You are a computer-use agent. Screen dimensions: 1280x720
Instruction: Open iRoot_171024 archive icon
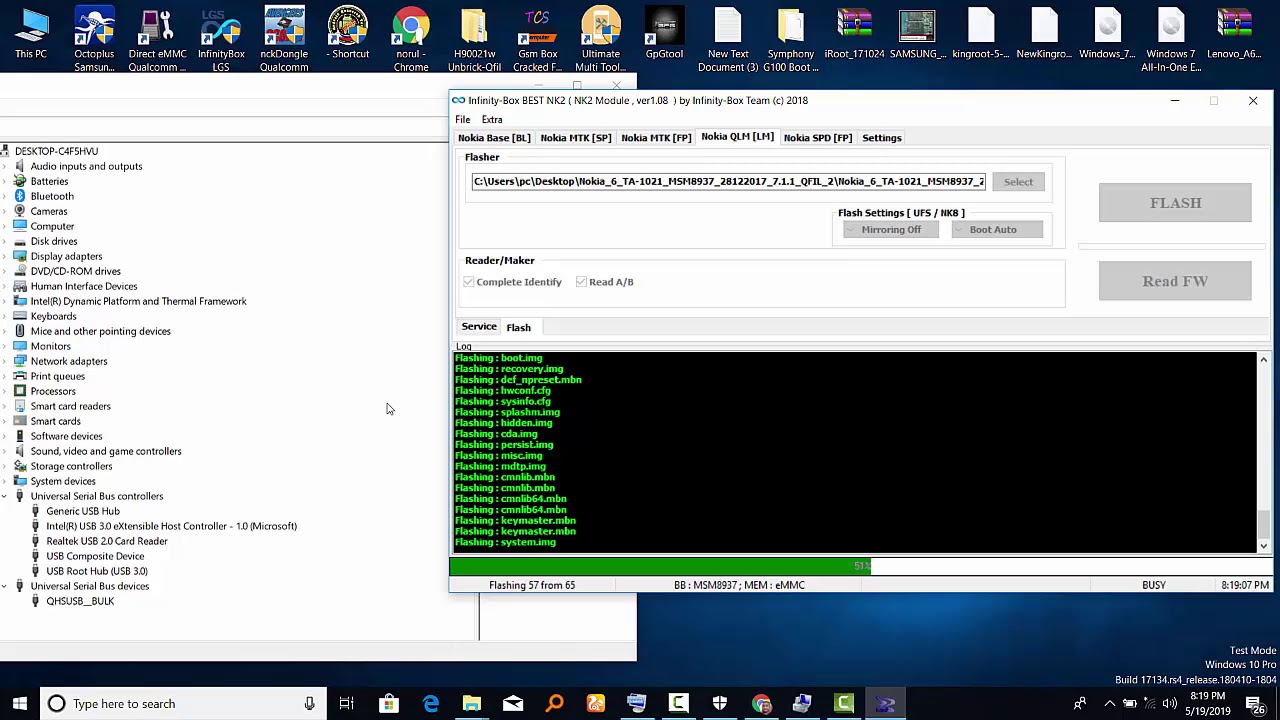pos(855,34)
